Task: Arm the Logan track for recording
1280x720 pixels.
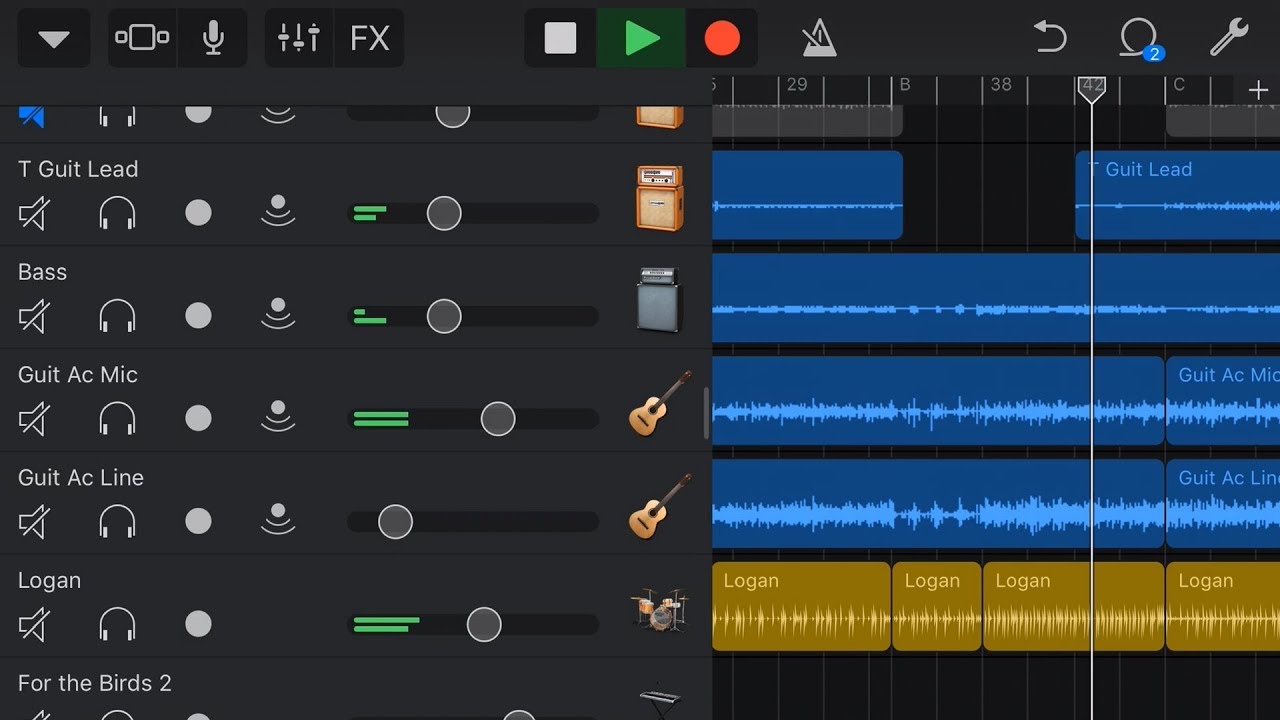Action: [198, 624]
